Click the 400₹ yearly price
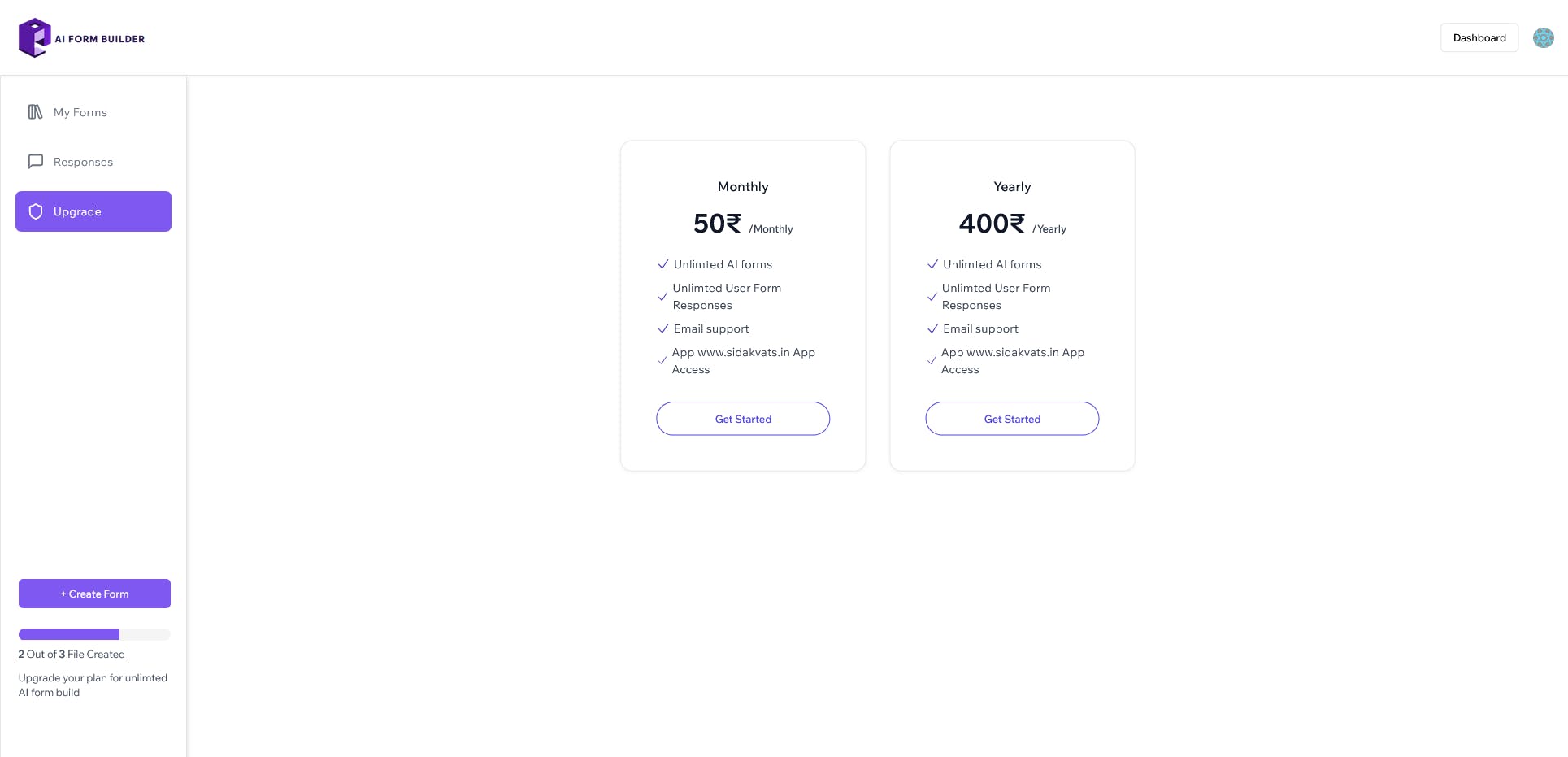This screenshot has width=1568, height=757. (992, 224)
